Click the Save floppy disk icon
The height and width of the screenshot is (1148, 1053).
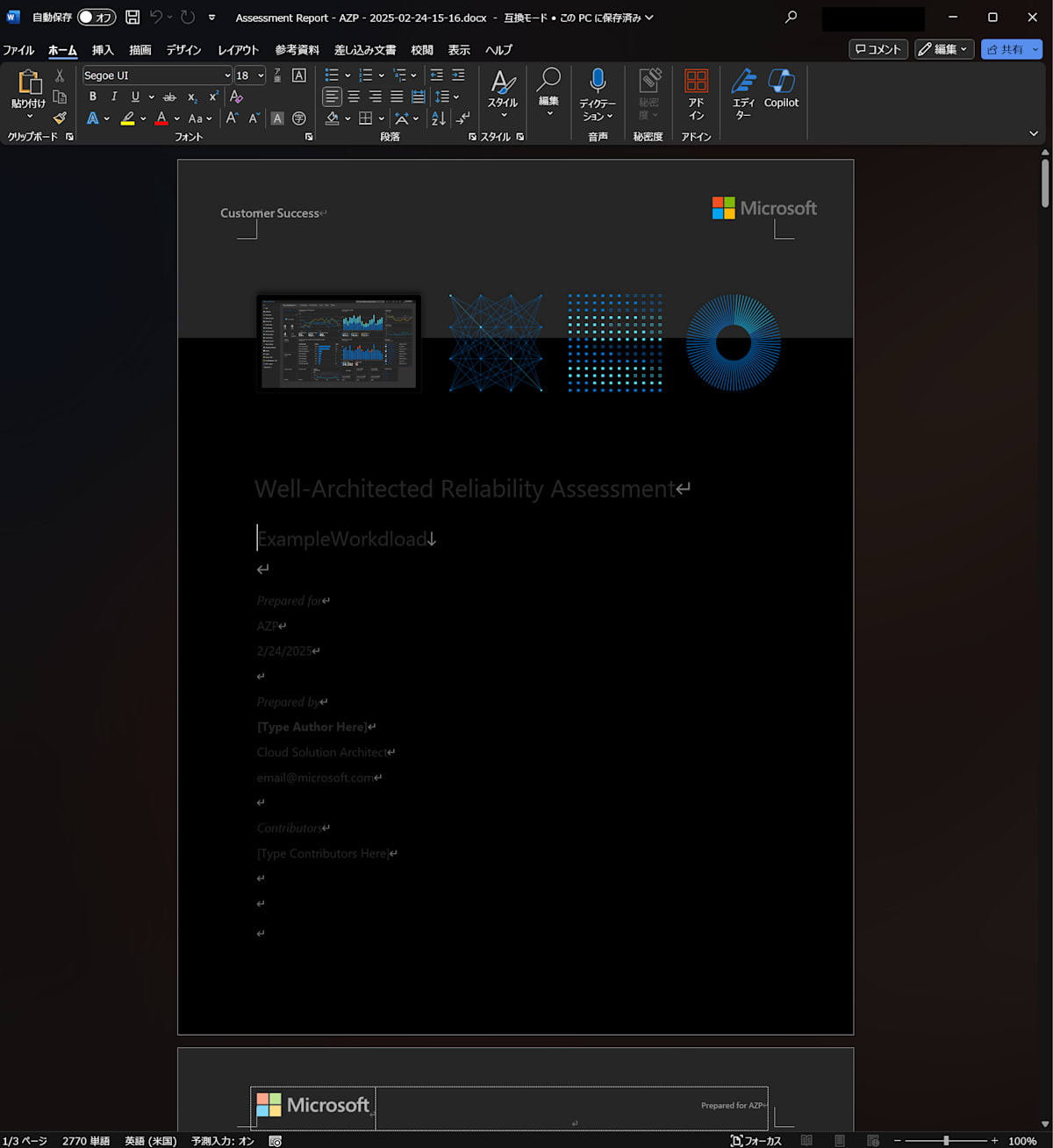(x=133, y=18)
